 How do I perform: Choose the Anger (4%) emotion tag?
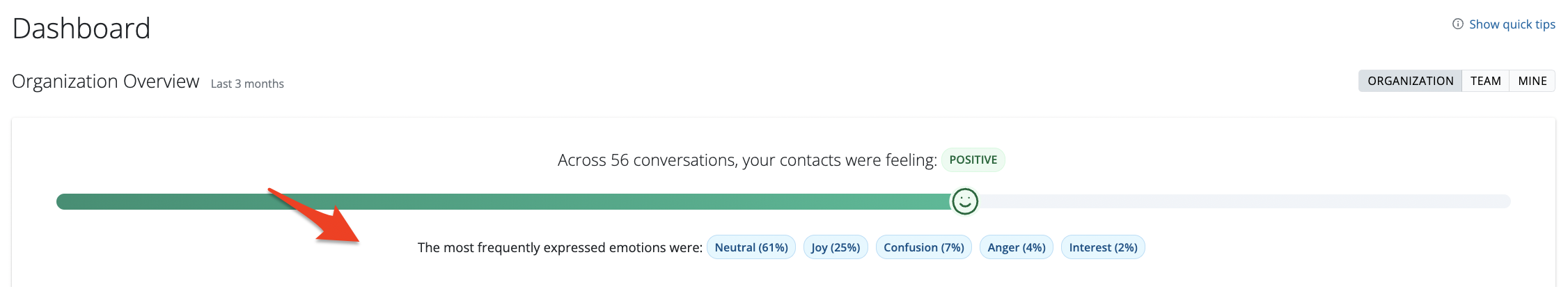[x=1016, y=247]
